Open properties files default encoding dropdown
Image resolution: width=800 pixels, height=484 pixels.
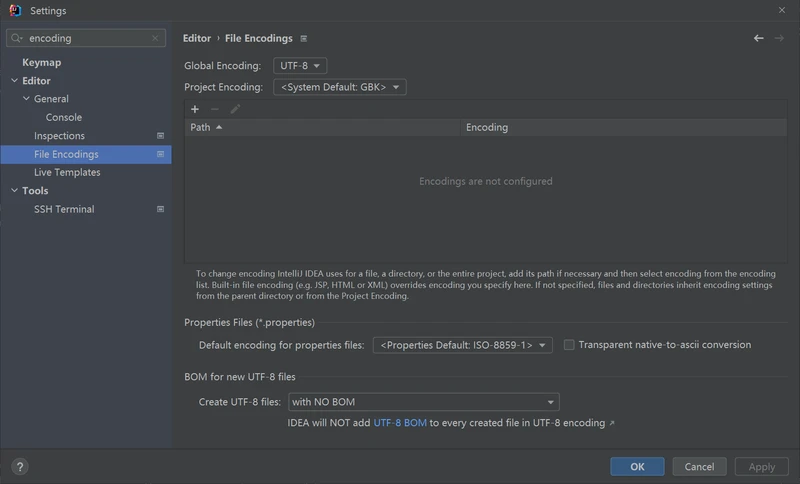(x=462, y=345)
